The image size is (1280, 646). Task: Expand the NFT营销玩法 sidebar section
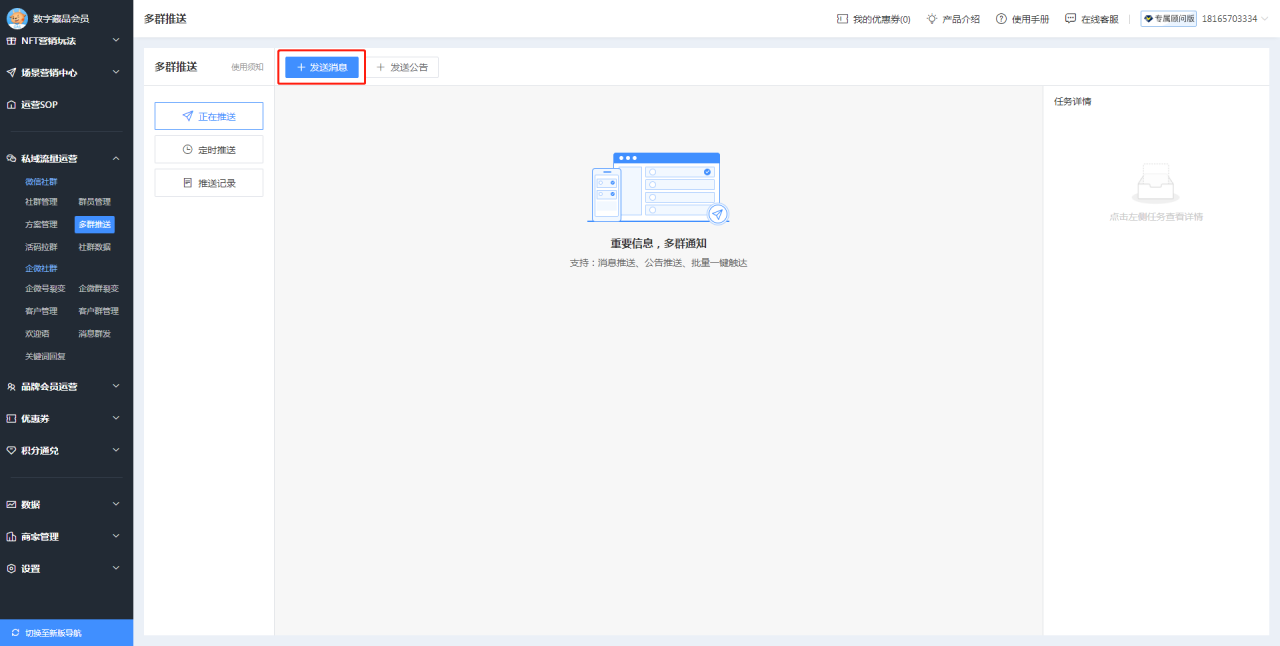pos(60,40)
